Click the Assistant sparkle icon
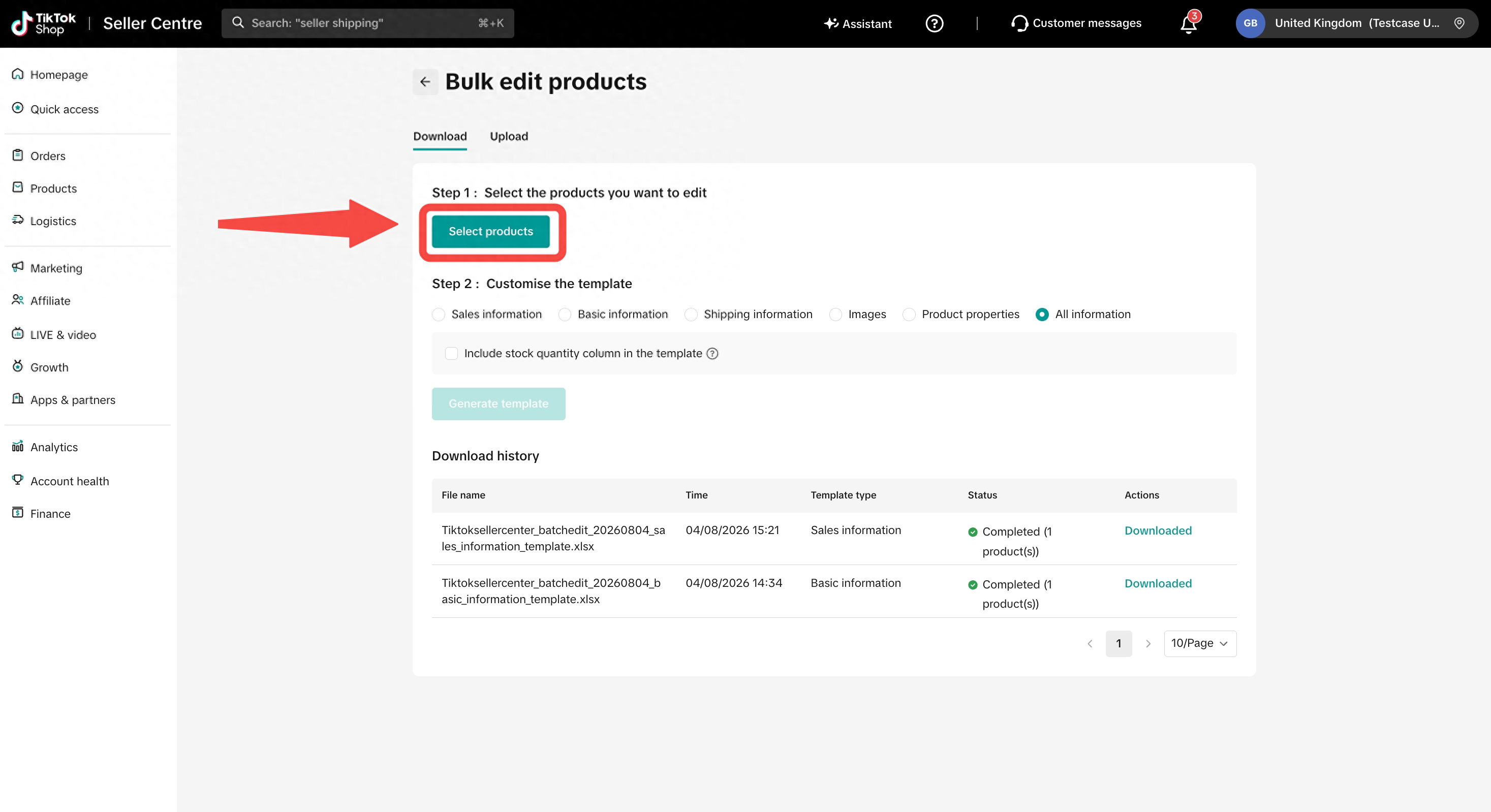 point(831,23)
